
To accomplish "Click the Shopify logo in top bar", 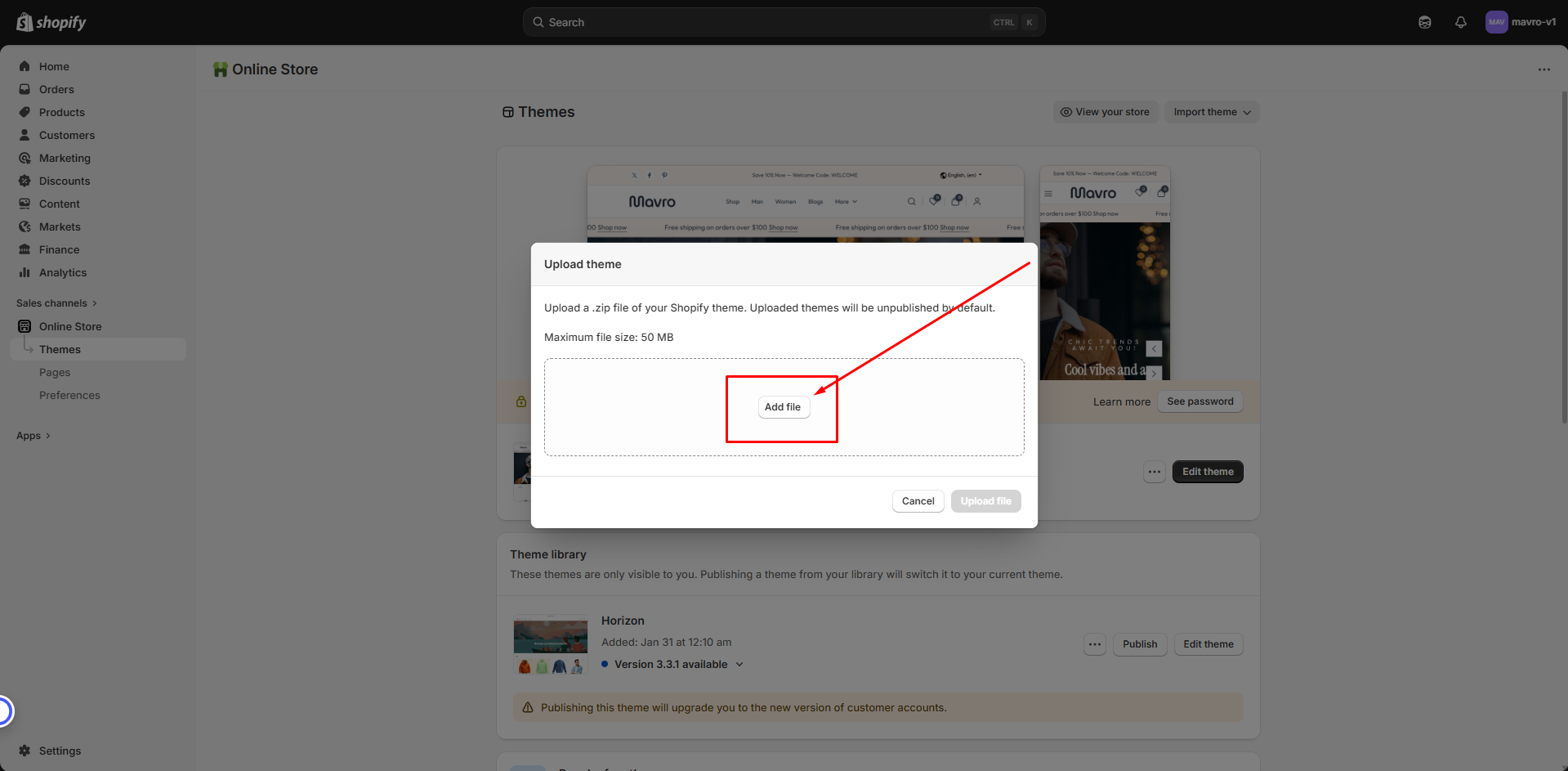I will tap(51, 22).
